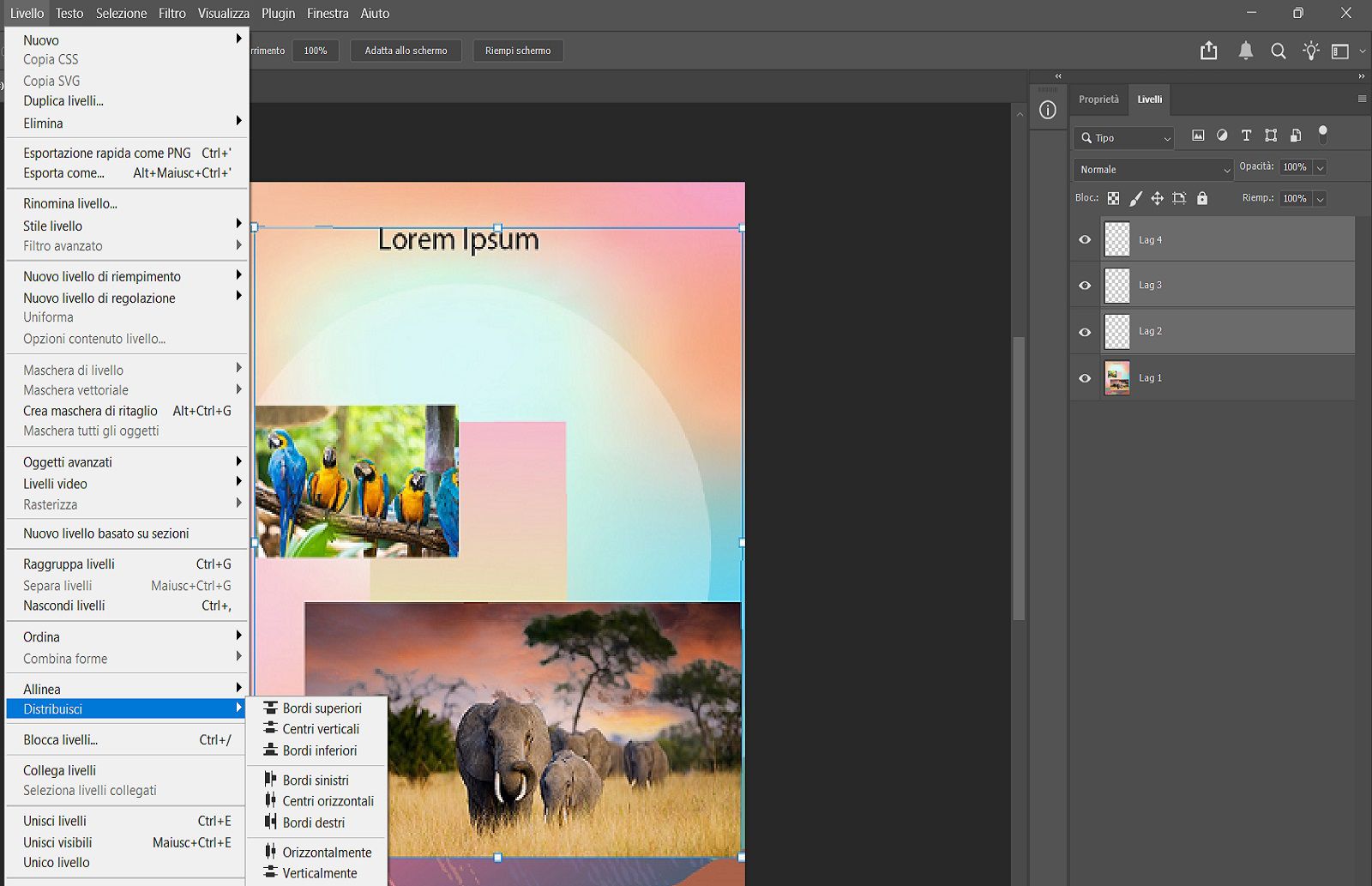
Task: Switch to the Proprietà tab
Action: click(x=1098, y=99)
